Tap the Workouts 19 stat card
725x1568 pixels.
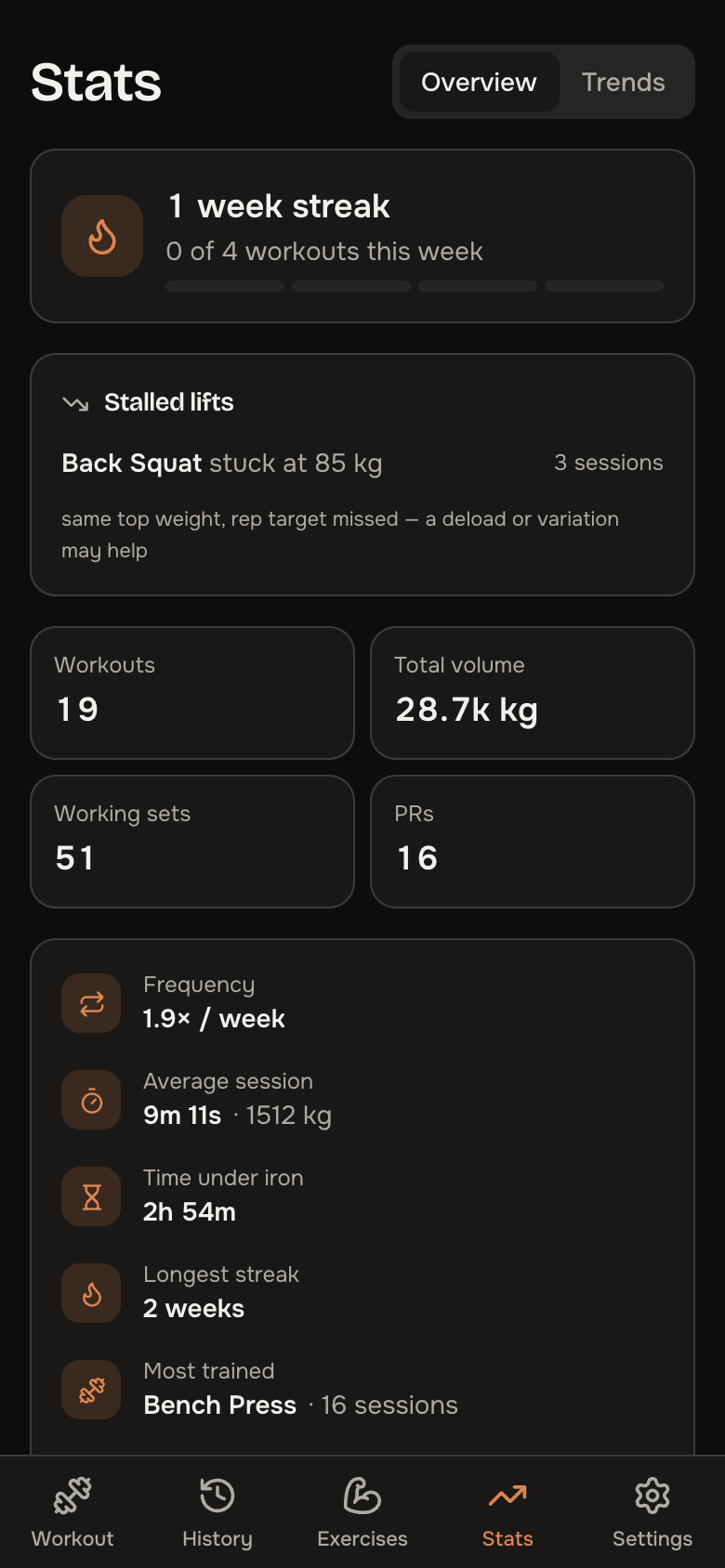[x=192, y=693]
